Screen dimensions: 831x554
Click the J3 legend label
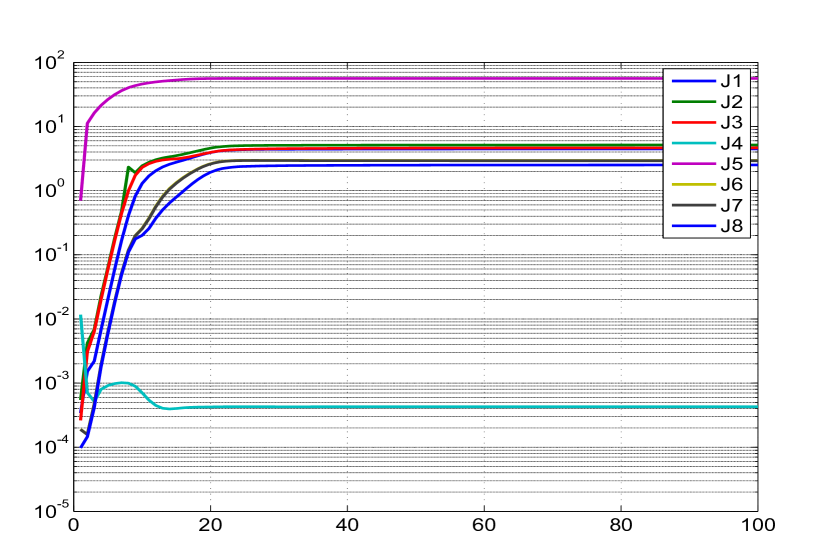coord(731,122)
